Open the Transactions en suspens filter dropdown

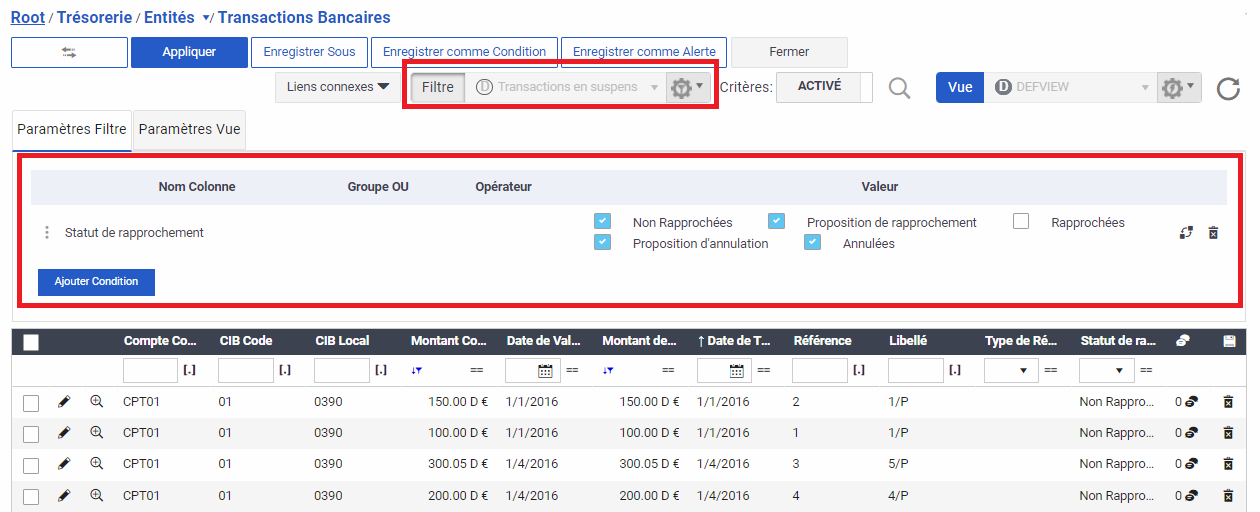[567, 87]
